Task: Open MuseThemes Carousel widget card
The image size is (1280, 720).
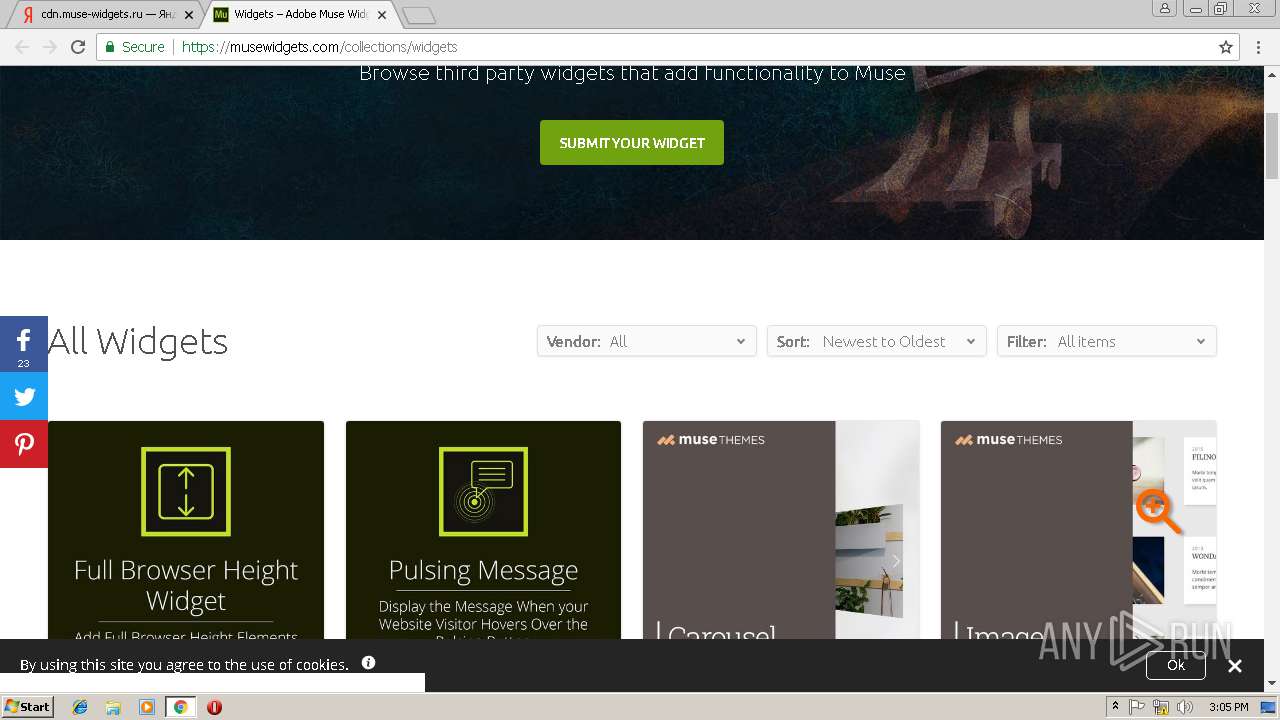Action: point(781,530)
